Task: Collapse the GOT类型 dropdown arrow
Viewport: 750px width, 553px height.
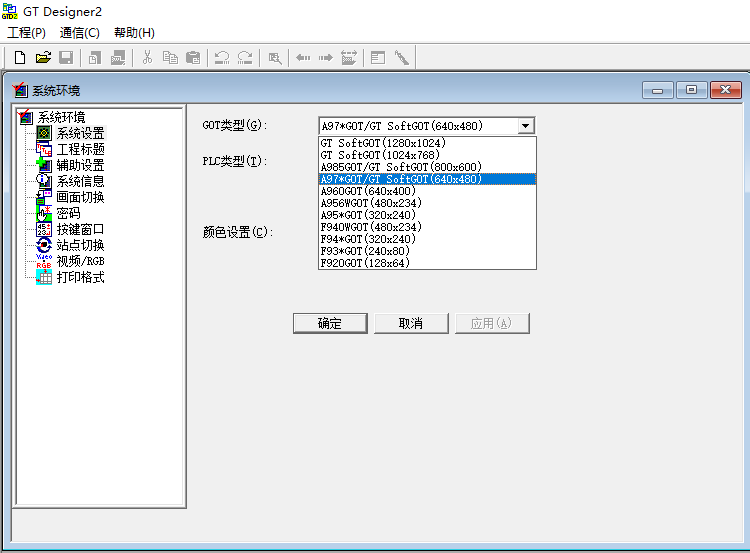Action: pos(525,126)
